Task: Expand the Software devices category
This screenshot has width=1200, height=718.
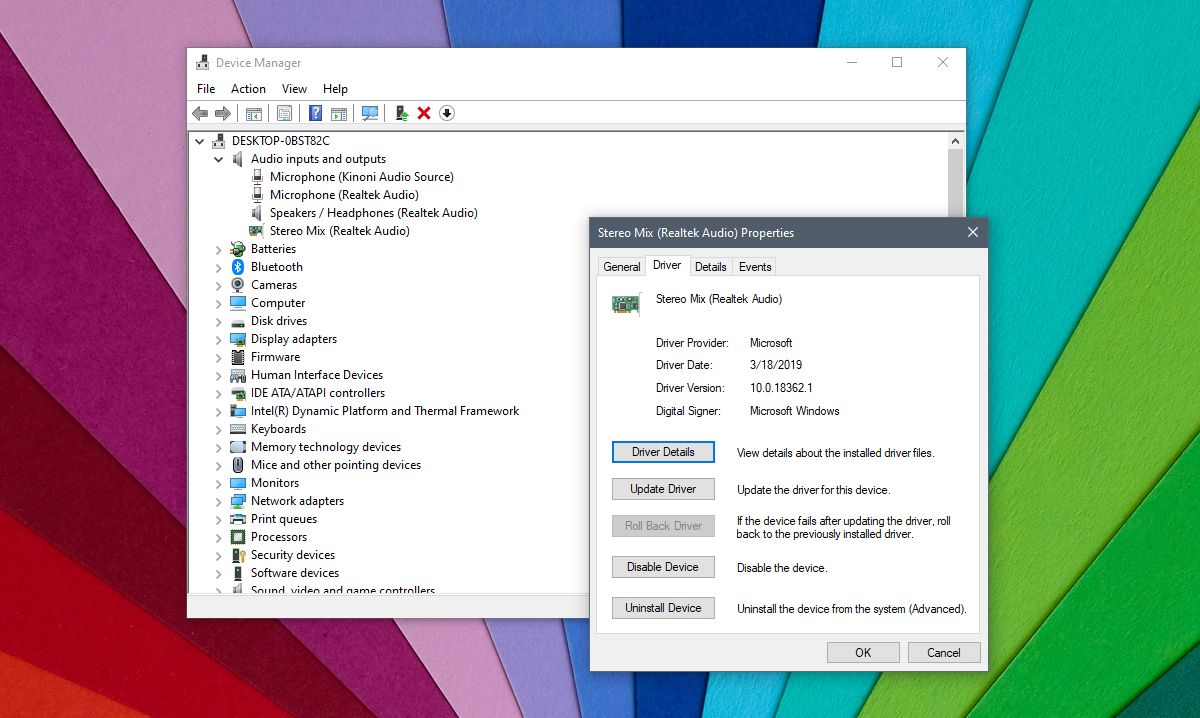Action: point(219,573)
